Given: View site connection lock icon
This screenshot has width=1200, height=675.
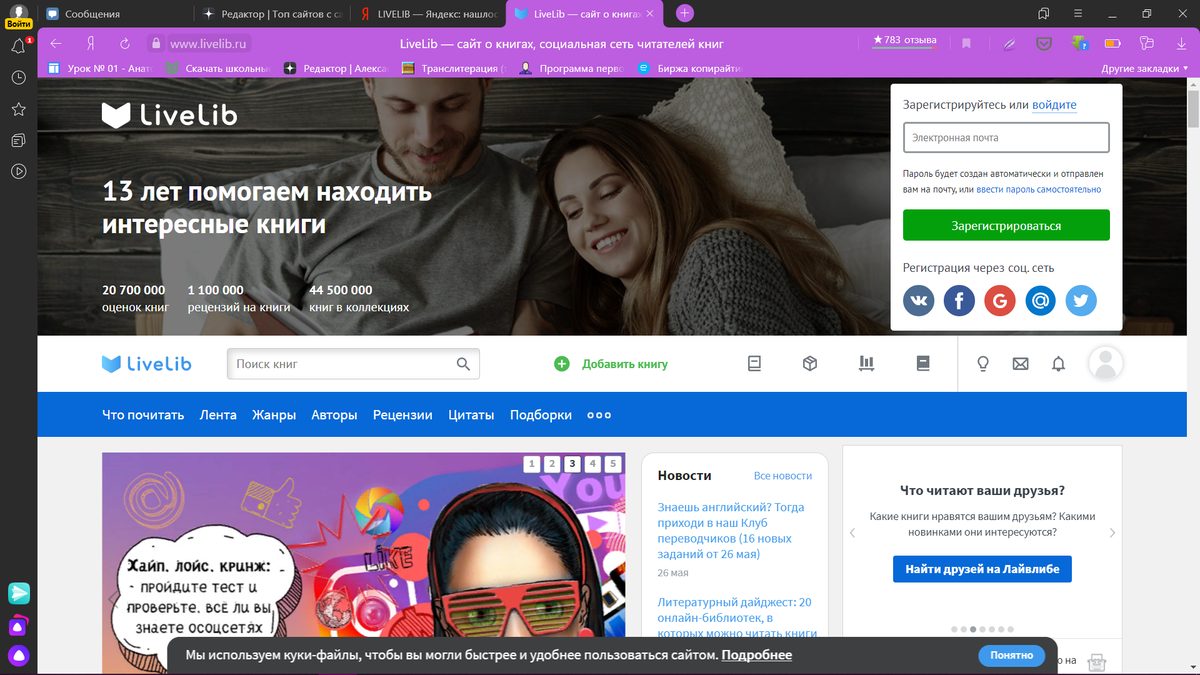Looking at the screenshot, I should click(155, 44).
